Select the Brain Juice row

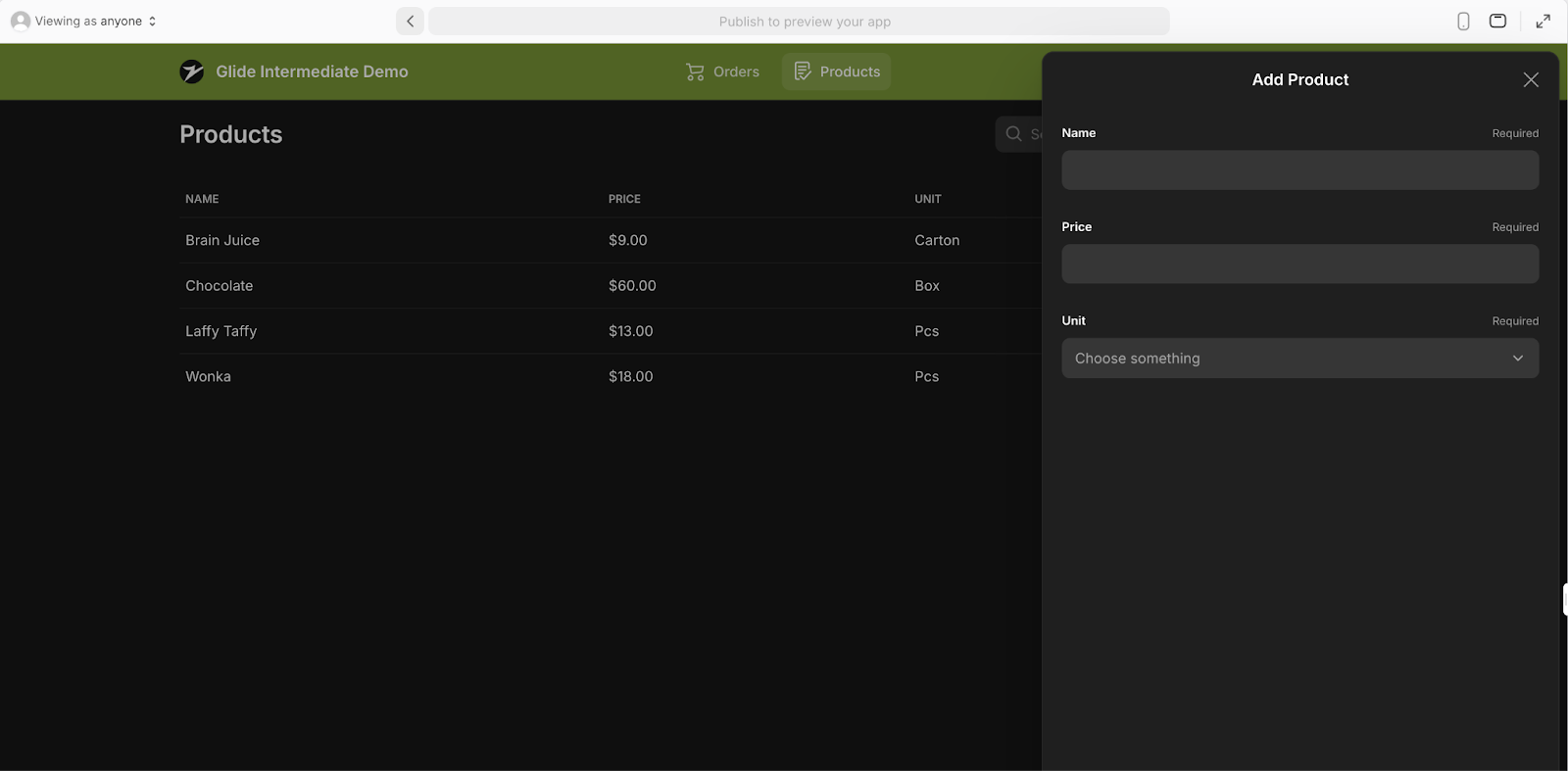click(x=611, y=240)
